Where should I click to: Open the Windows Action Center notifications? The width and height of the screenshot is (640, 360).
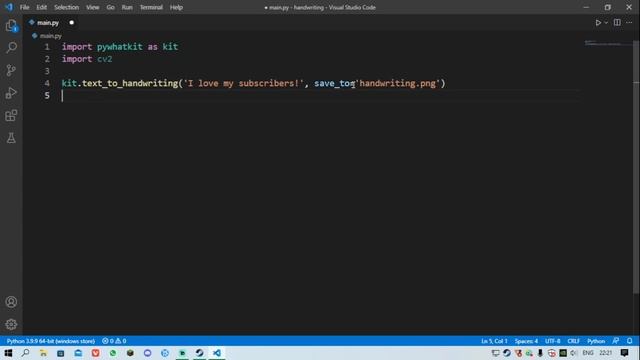(624, 353)
